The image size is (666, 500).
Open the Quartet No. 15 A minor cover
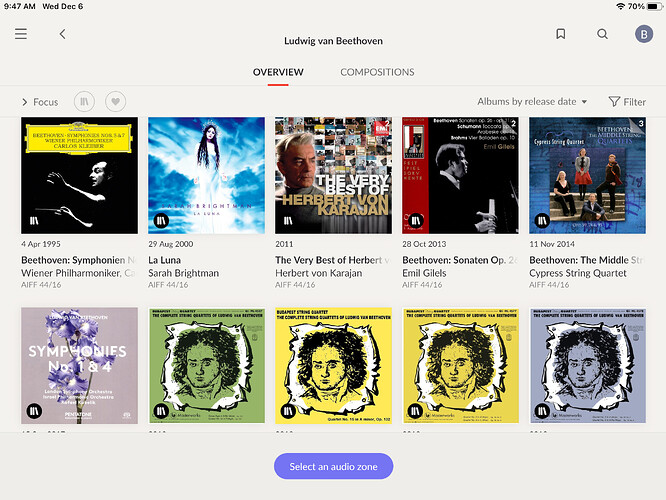pyautogui.click(x=333, y=366)
